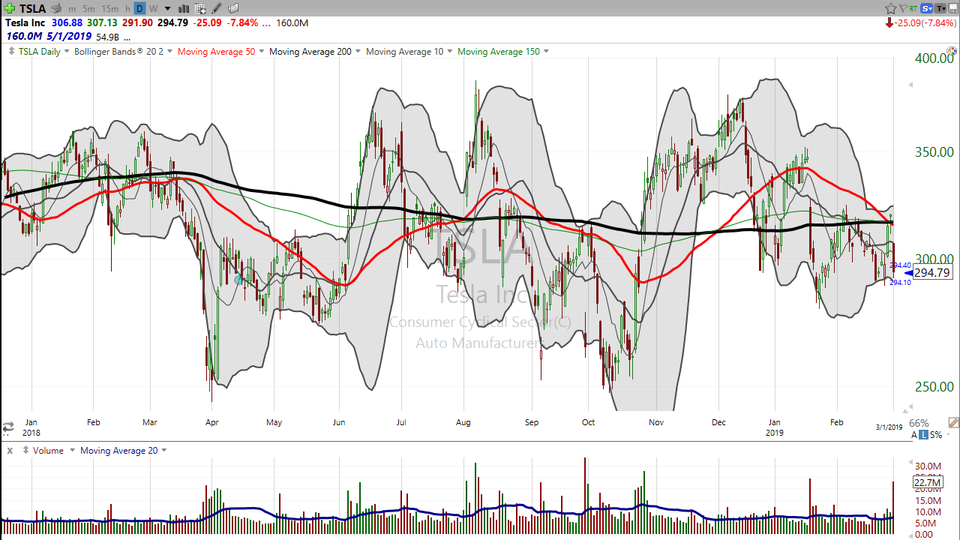
Task: Open the blue S dropdown button
Action: click(926, 8)
